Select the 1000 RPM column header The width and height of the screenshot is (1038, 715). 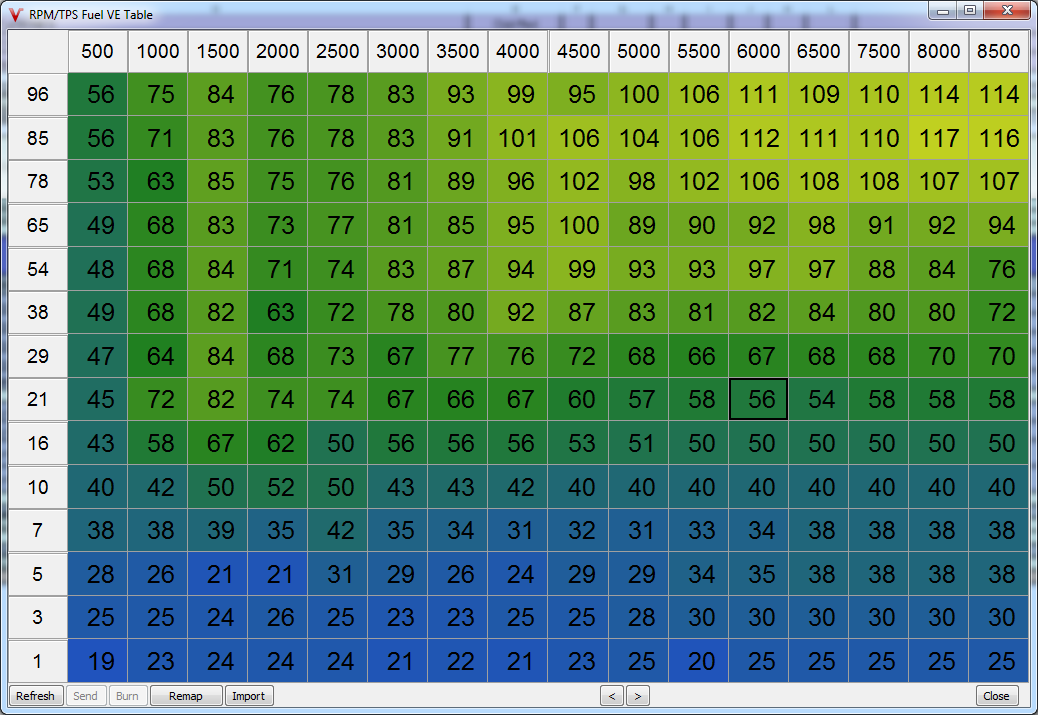tap(158, 51)
